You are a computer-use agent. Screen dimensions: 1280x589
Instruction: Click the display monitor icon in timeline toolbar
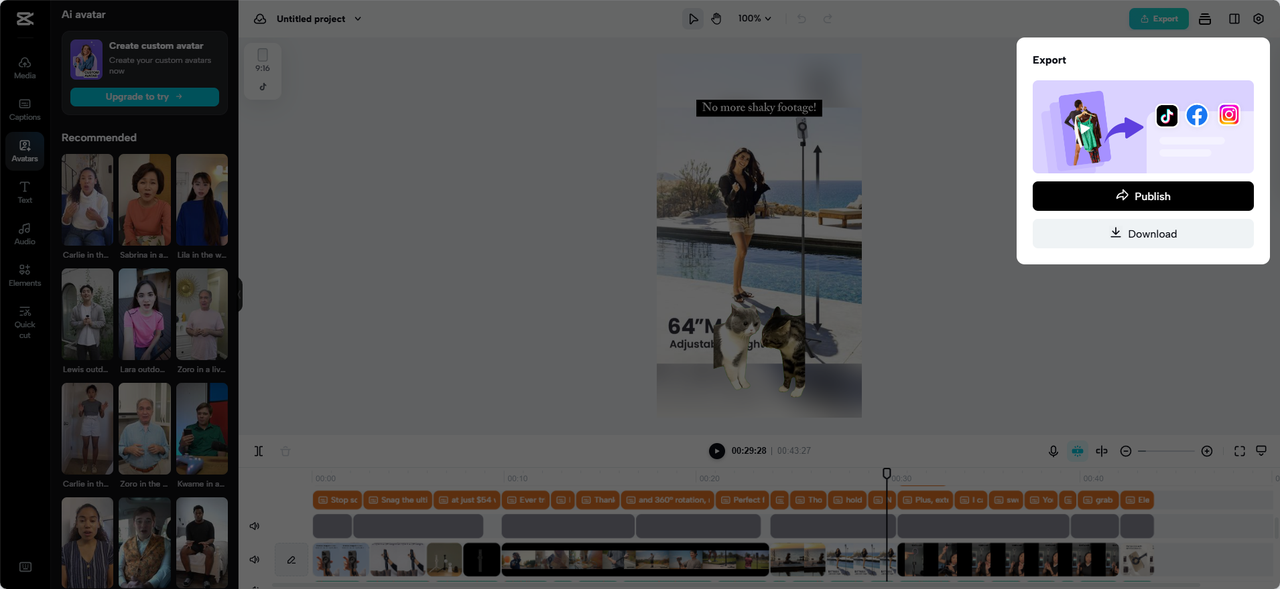pos(1261,451)
